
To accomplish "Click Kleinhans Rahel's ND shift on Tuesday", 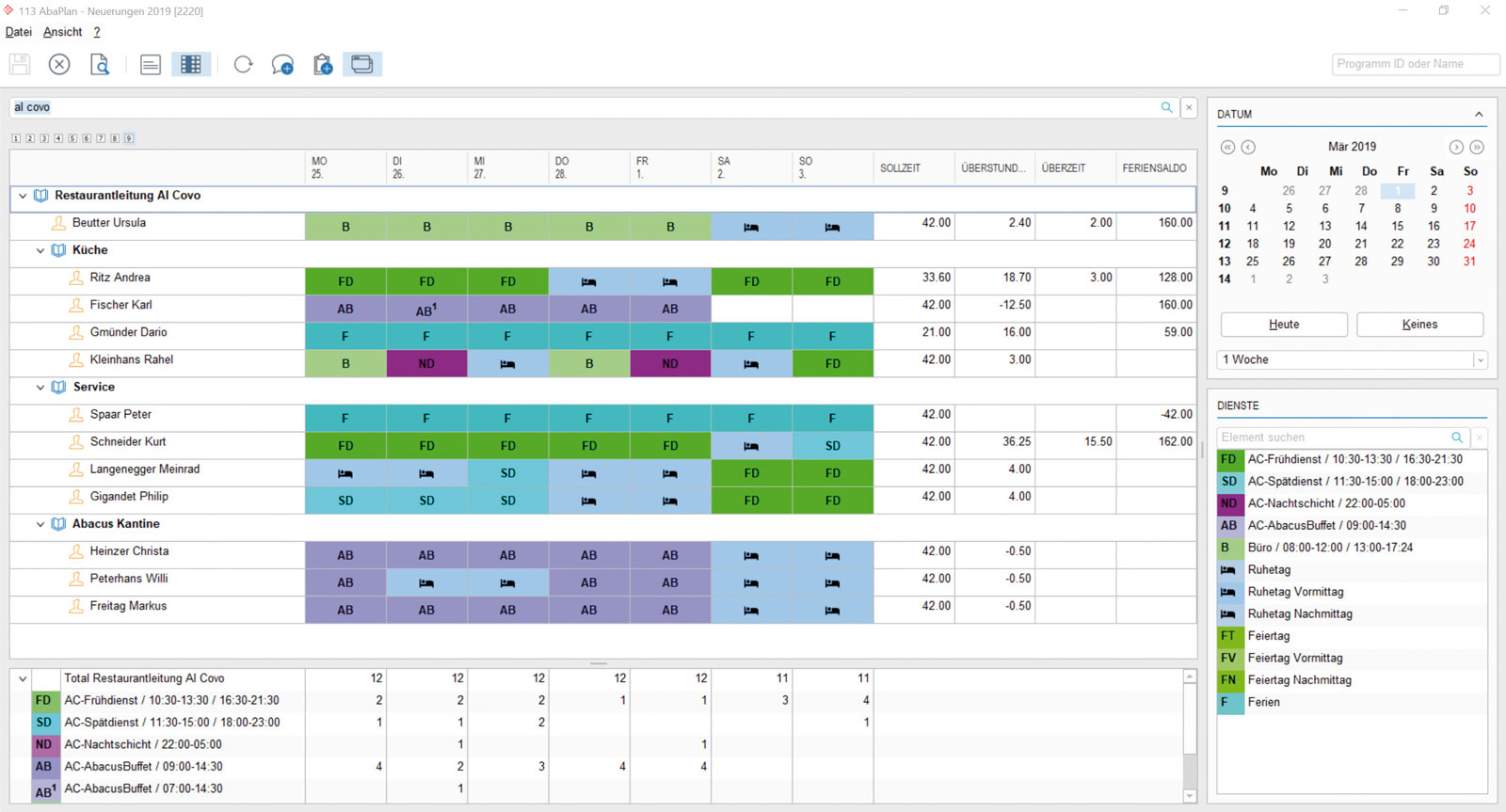I will (426, 363).
